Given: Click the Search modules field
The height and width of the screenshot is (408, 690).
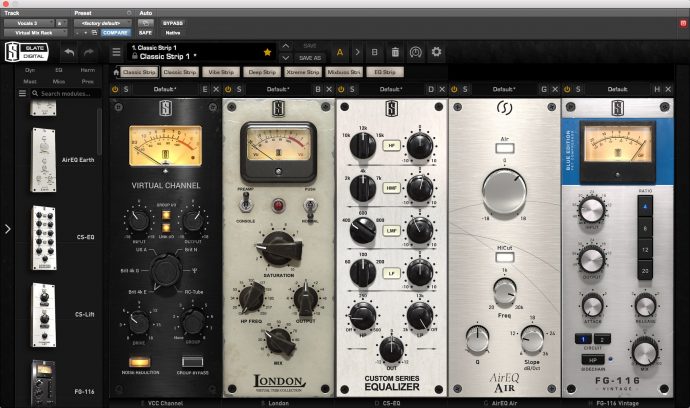Looking at the screenshot, I should [x=65, y=93].
